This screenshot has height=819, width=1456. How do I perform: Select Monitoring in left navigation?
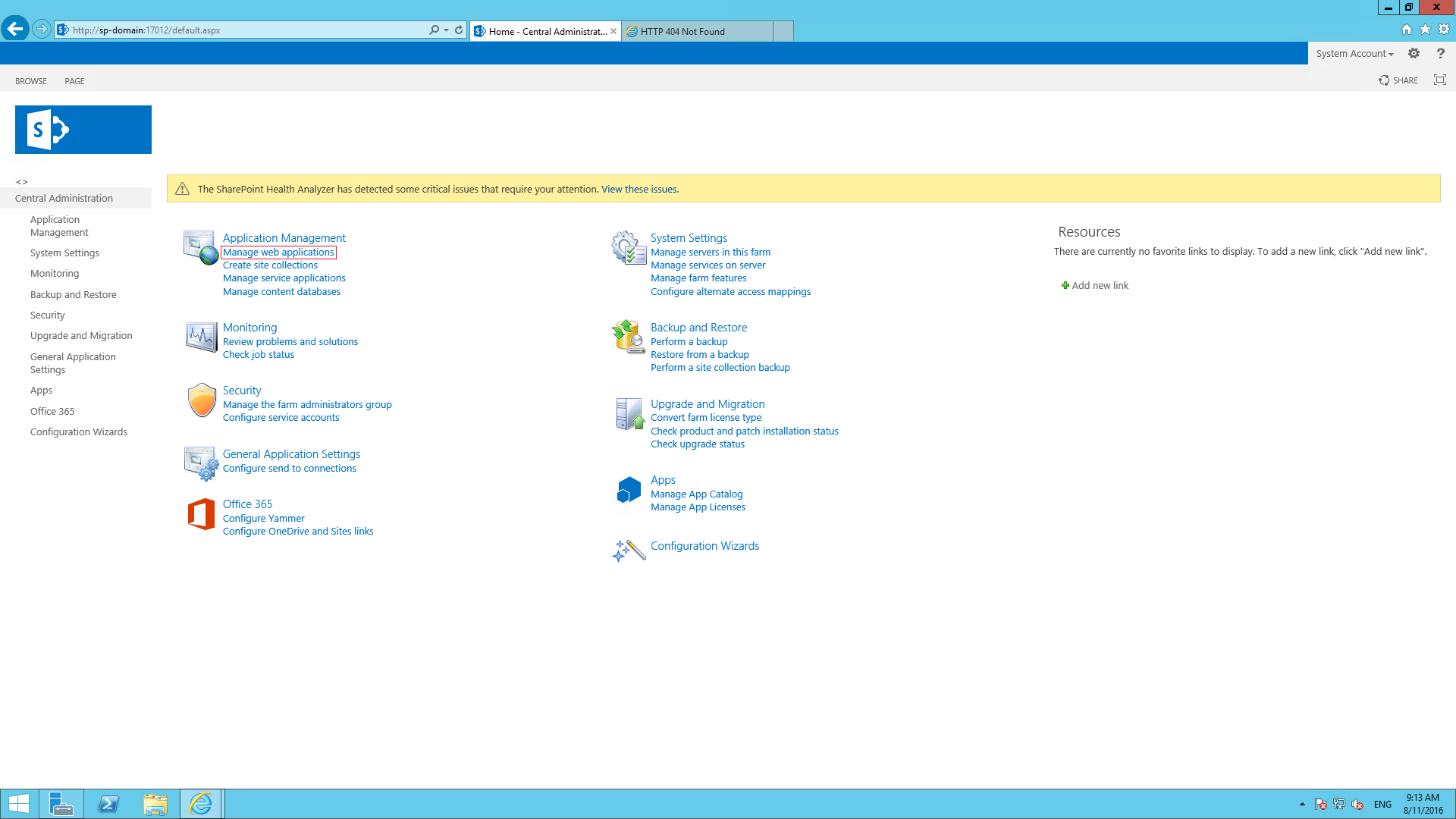pos(55,274)
